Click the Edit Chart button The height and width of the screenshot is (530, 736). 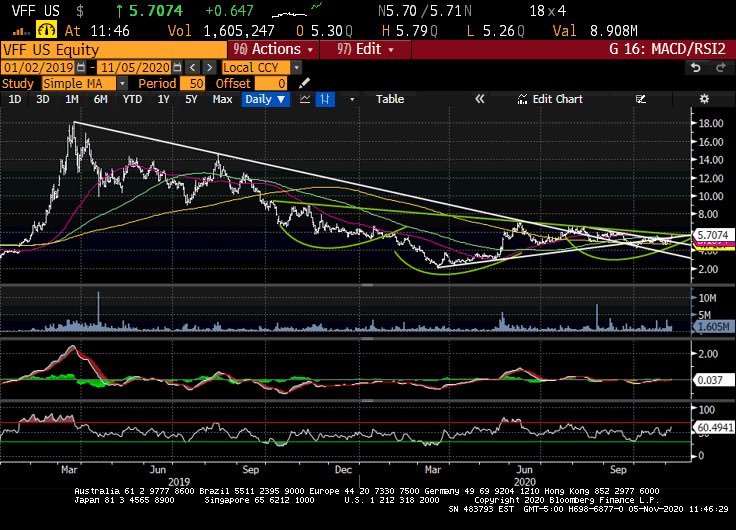coord(550,99)
